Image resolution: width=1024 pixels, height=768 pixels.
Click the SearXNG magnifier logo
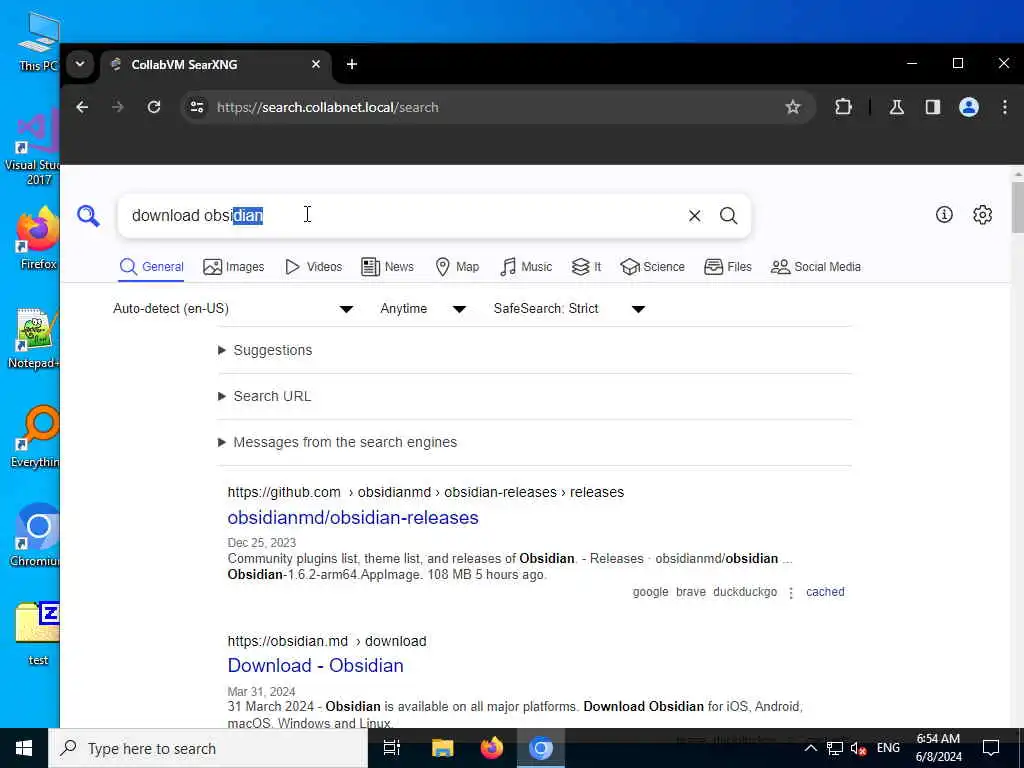point(88,216)
